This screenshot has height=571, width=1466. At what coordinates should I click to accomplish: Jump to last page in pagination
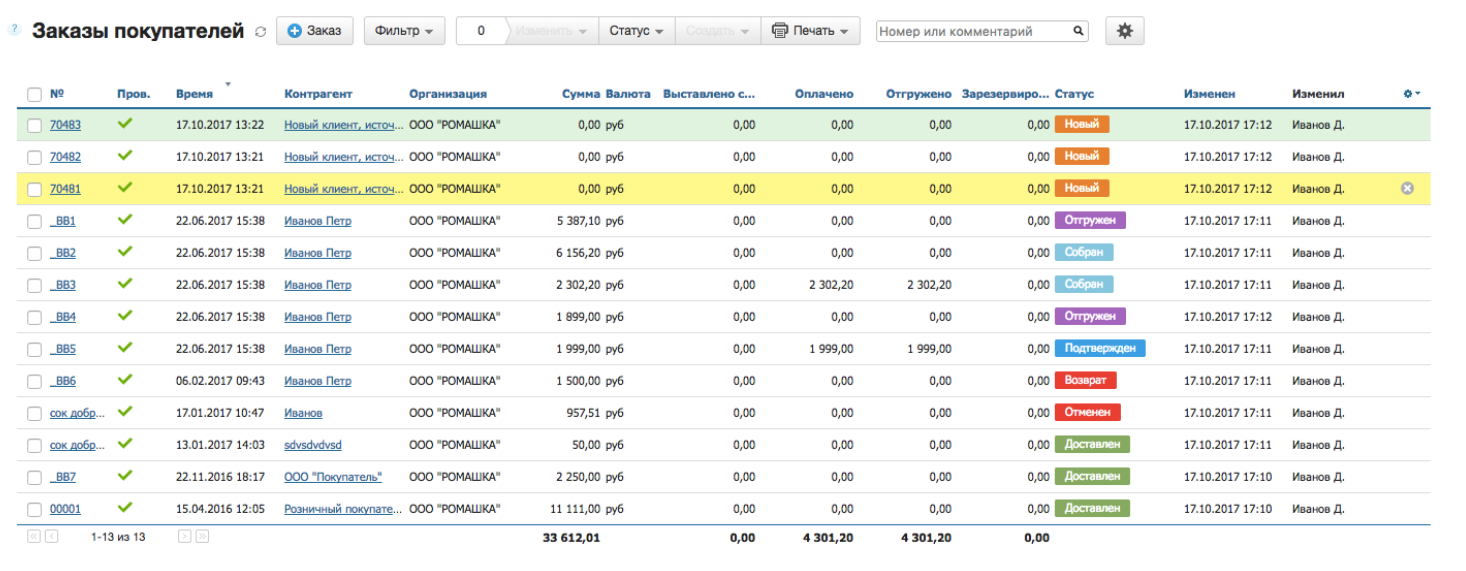[202, 537]
